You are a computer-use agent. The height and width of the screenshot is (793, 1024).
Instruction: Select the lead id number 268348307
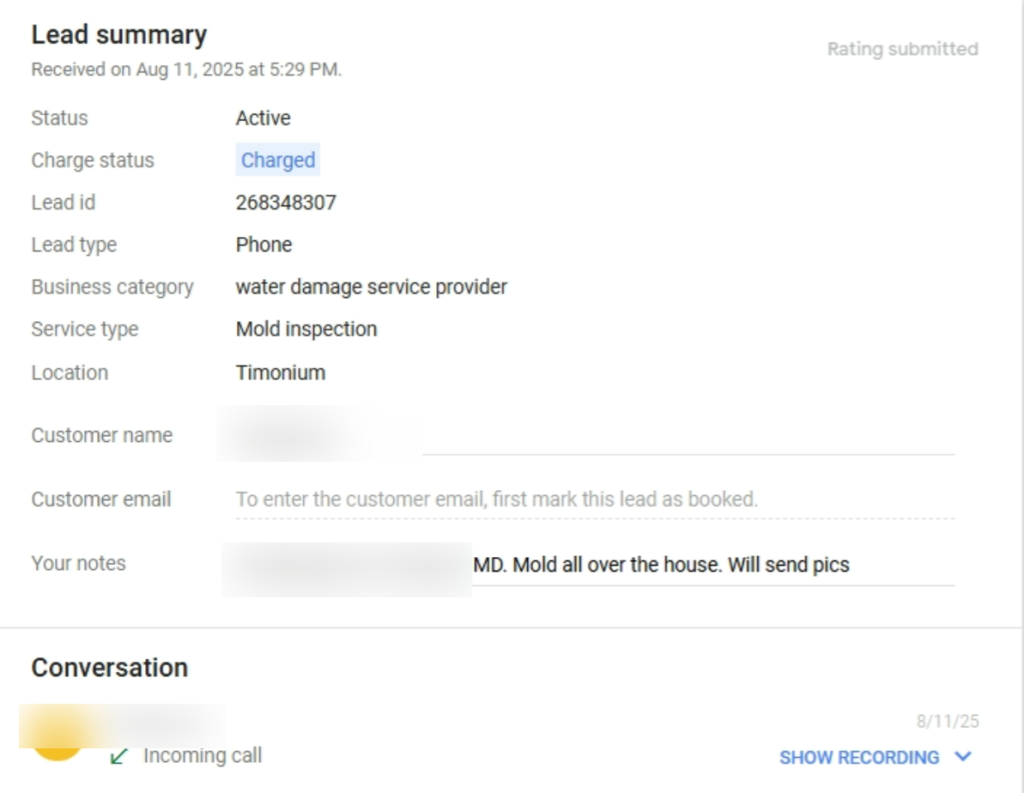point(286,203)
